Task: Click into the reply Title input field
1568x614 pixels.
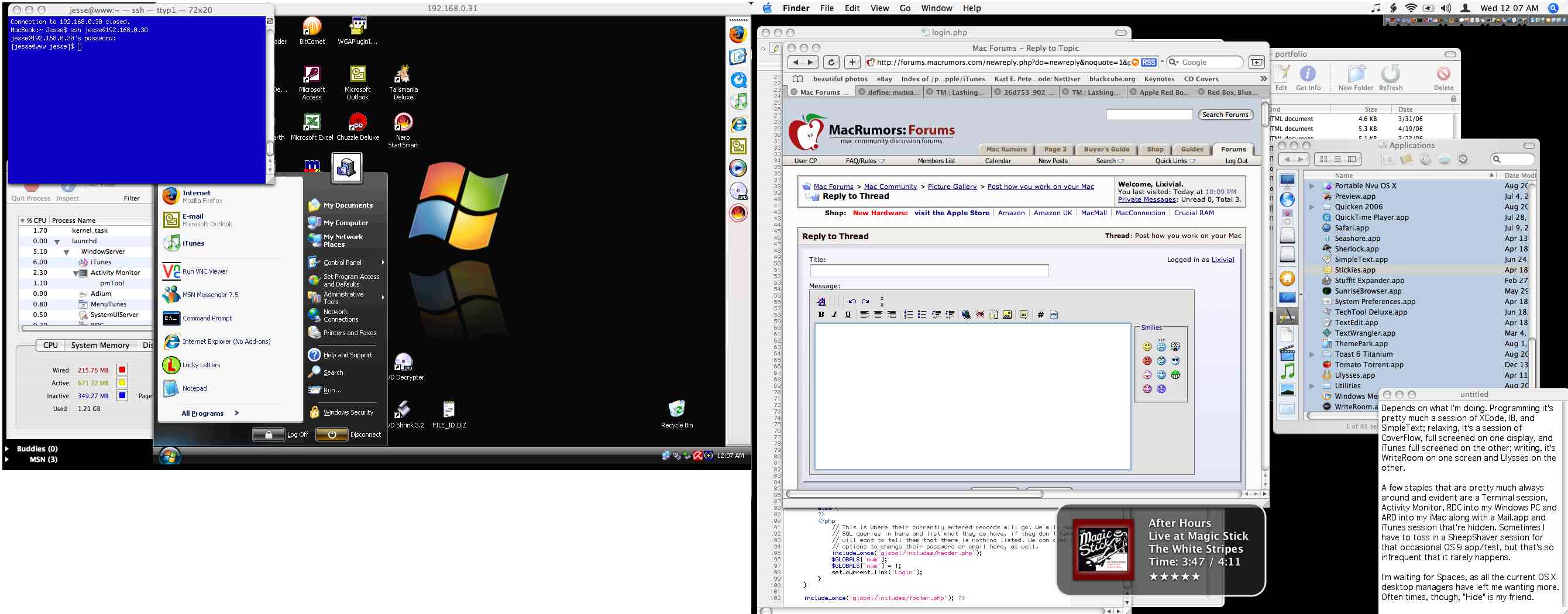Action: coord(929,271)
